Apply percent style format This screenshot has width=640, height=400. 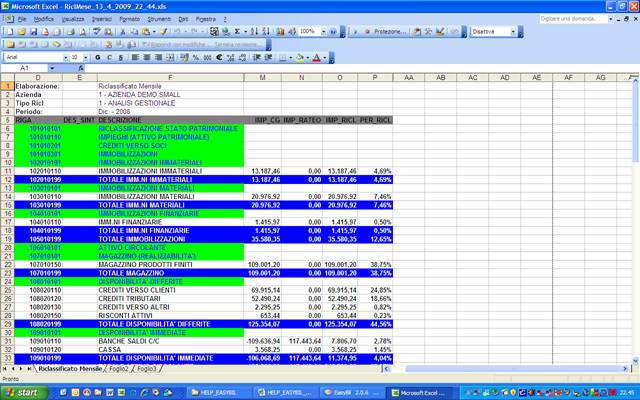click(196, 58)
